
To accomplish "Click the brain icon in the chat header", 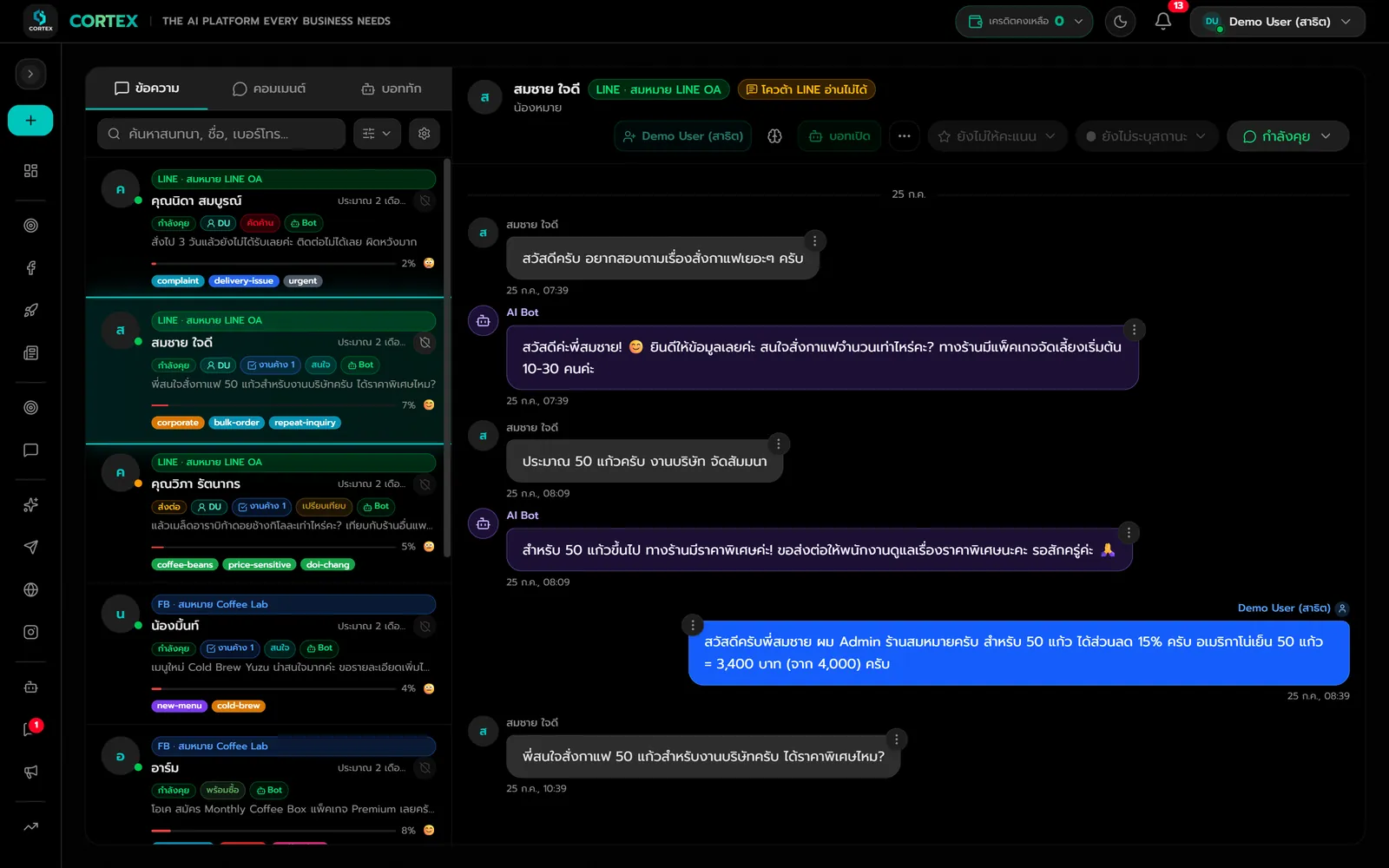I will tap(774, 136).
